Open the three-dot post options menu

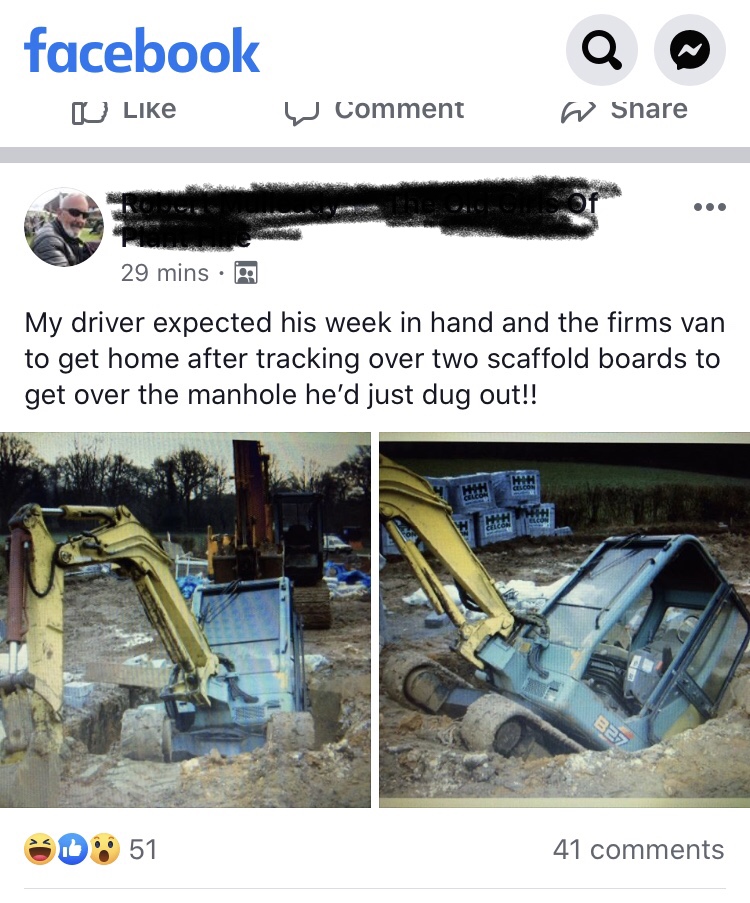click(x=710, y=207)
